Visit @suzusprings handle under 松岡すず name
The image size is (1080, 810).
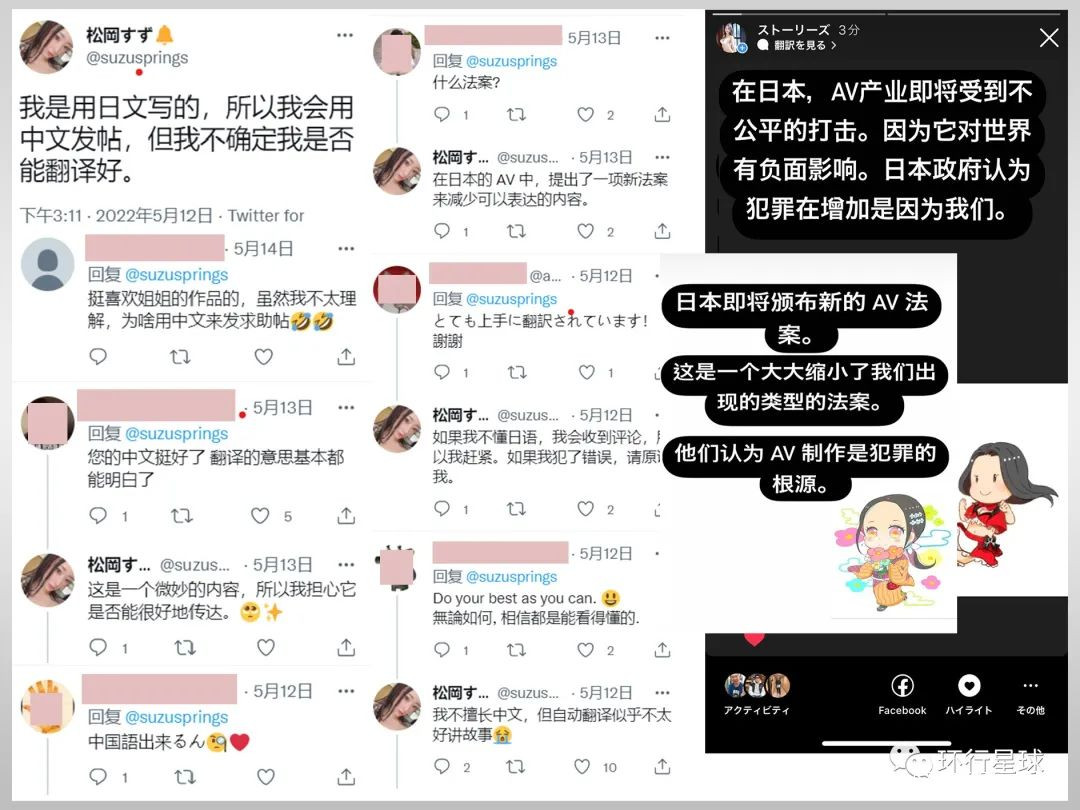(x=136, y=58)
